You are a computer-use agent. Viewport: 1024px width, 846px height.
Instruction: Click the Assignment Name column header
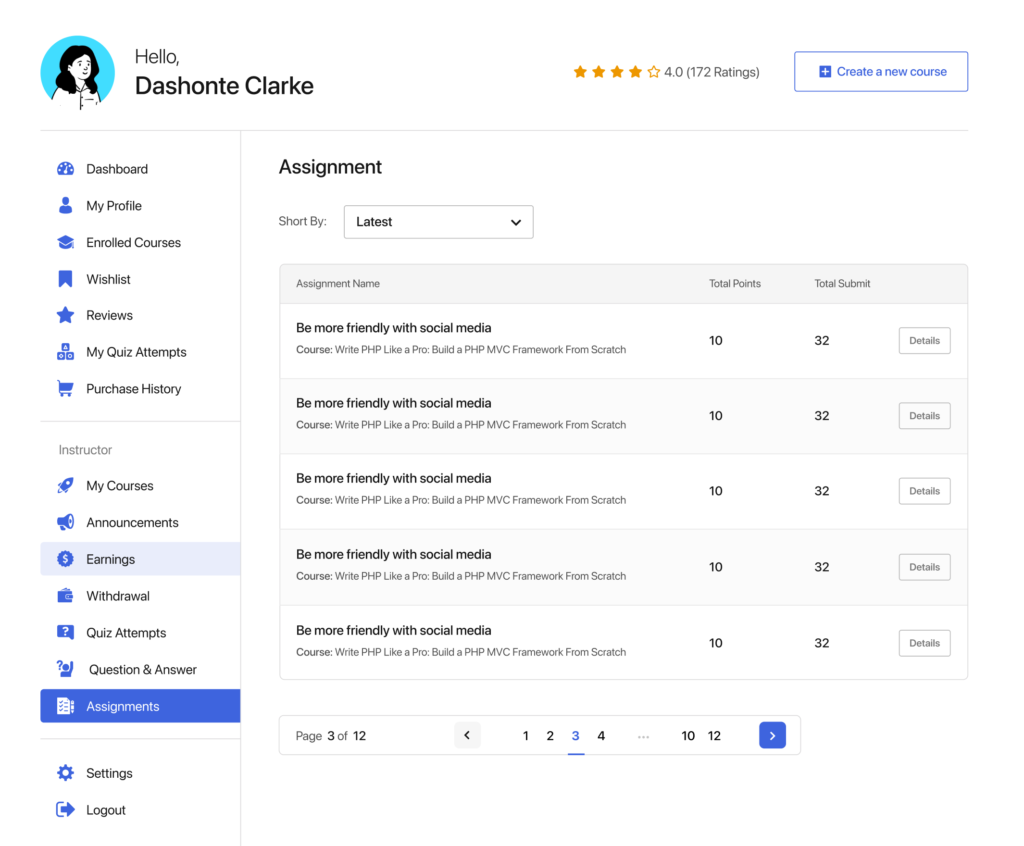(338, 284)
